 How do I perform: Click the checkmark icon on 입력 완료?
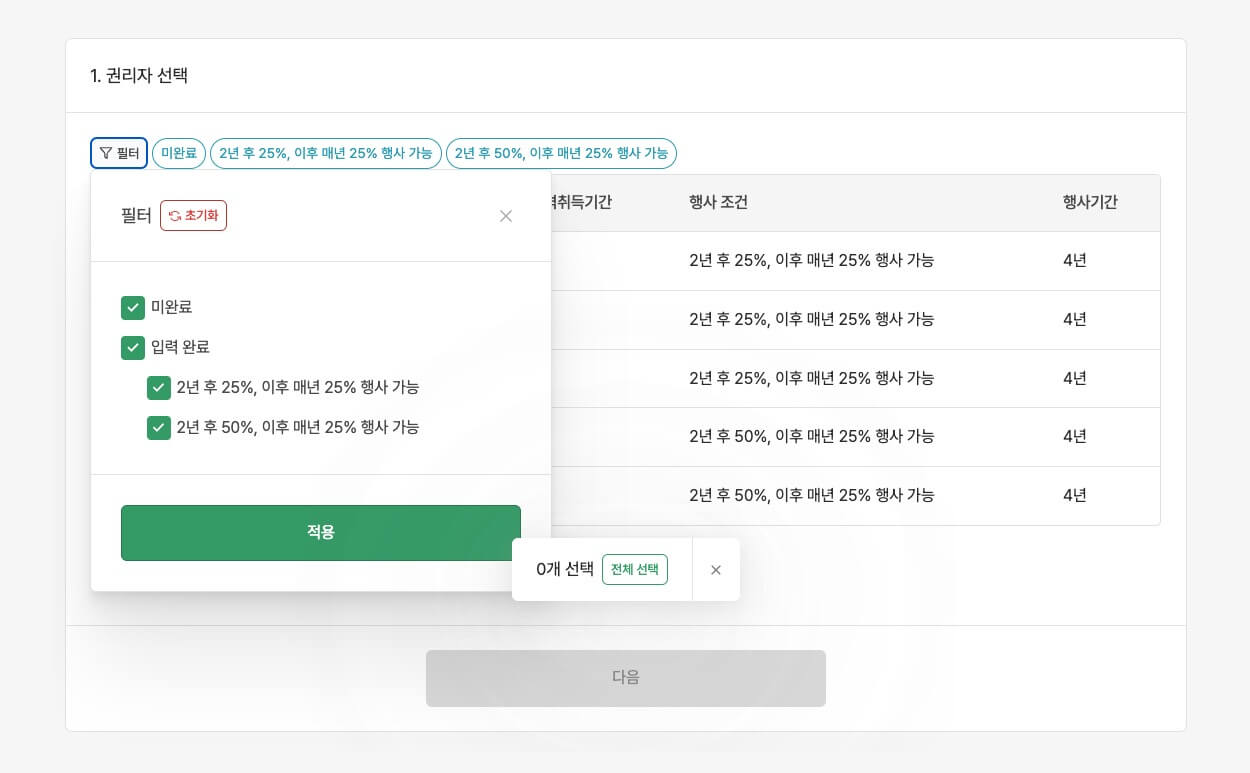pos(133,347)
